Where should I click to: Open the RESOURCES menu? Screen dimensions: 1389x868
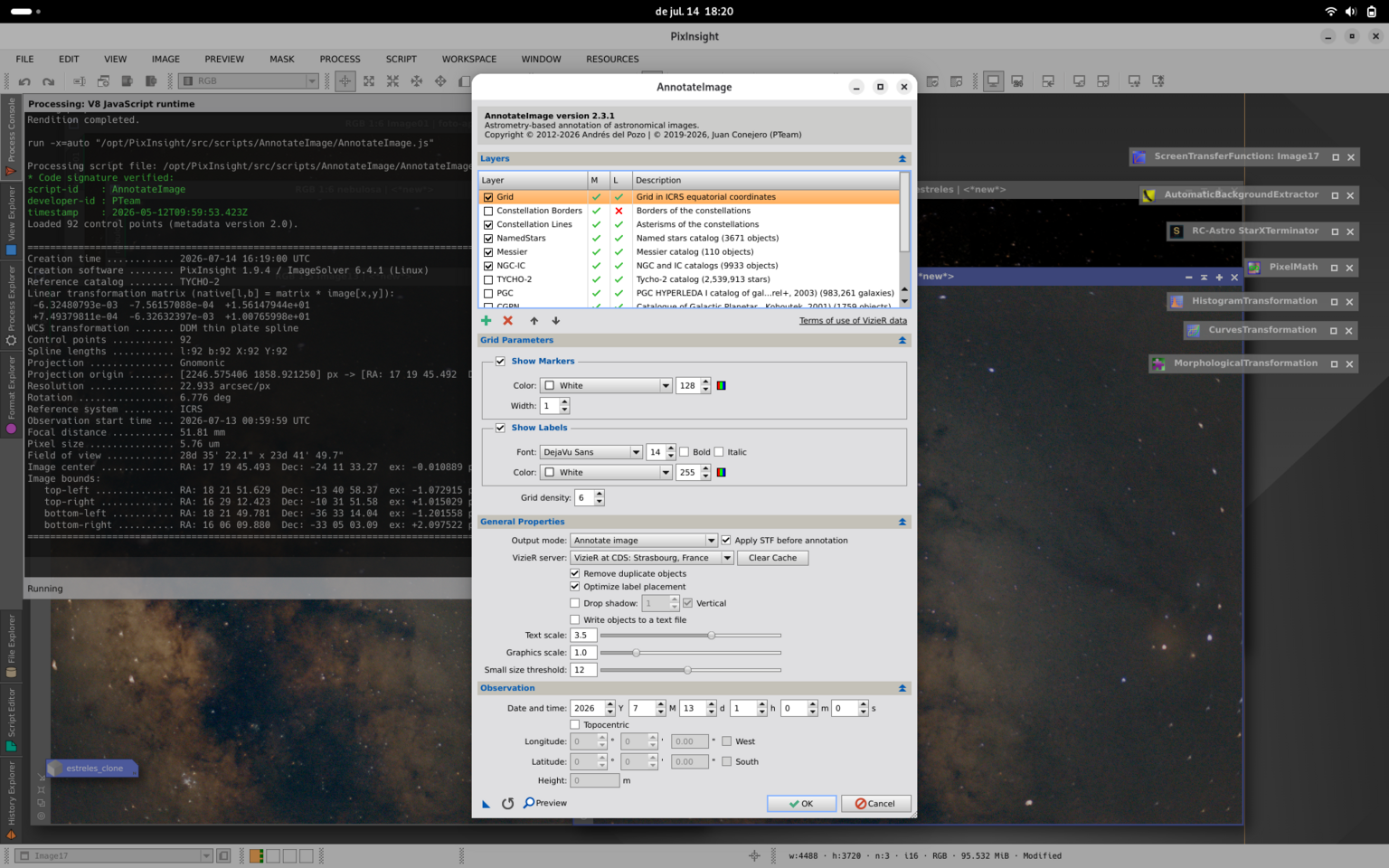tap(612, 59)
